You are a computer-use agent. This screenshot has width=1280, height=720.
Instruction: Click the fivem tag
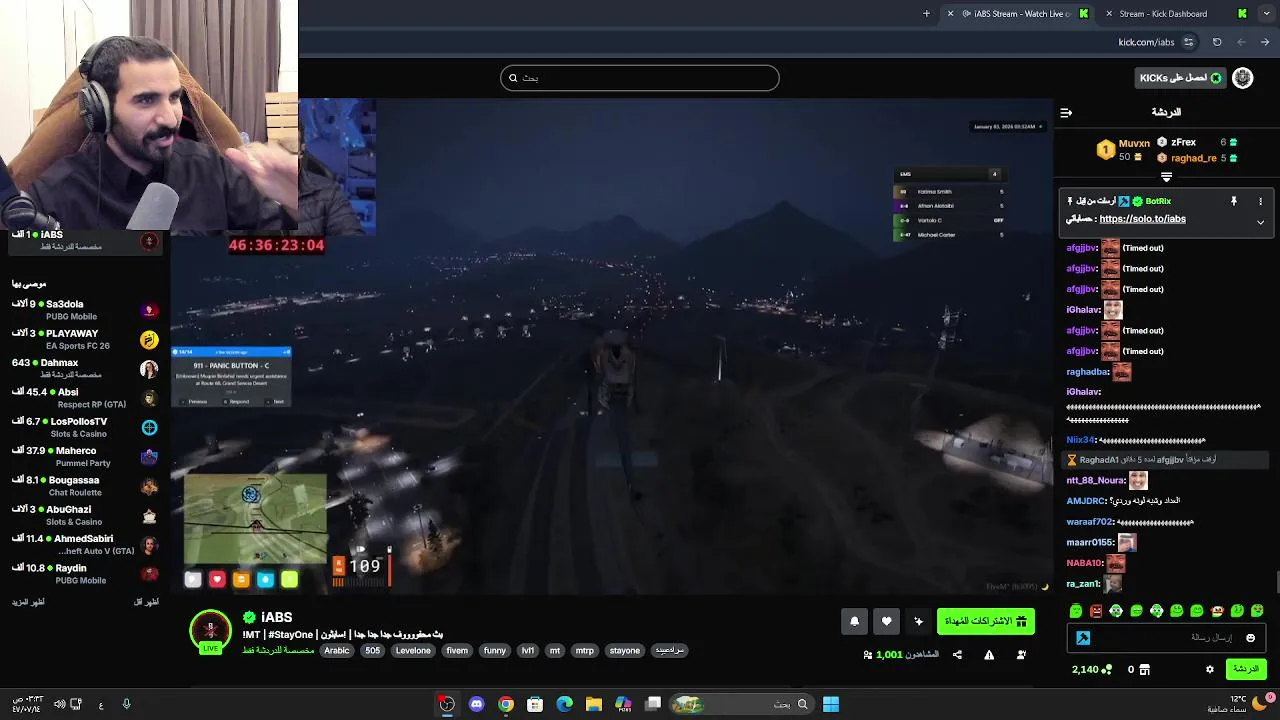[457, 651]
